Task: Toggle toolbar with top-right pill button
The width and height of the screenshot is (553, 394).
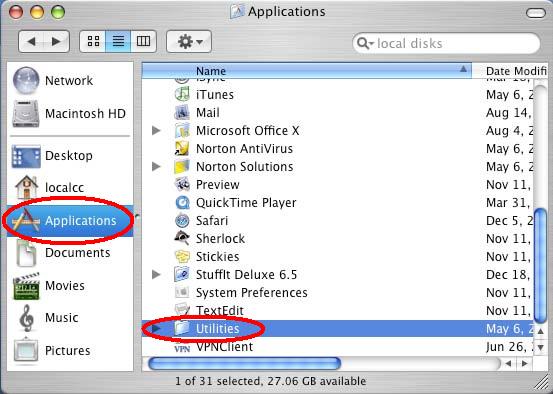Action: [536, 13]
